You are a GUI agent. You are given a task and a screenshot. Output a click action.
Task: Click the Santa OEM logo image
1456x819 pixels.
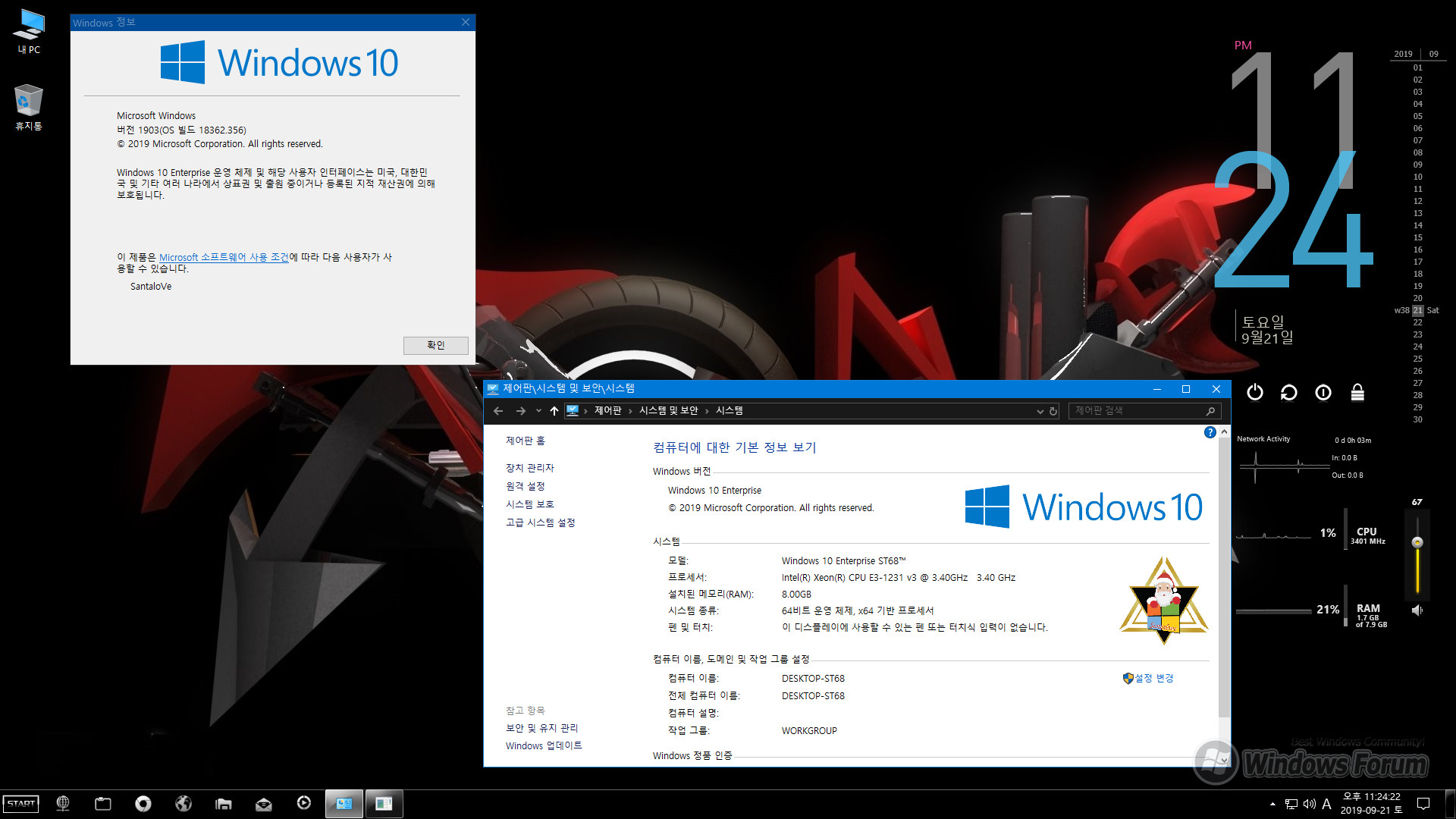tap(1163, 600)
